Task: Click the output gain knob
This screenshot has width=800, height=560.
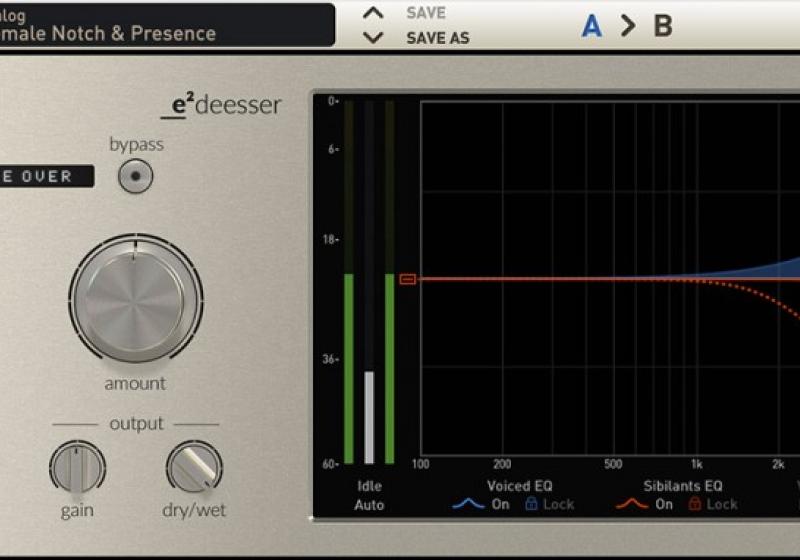Action: [77, 469]
